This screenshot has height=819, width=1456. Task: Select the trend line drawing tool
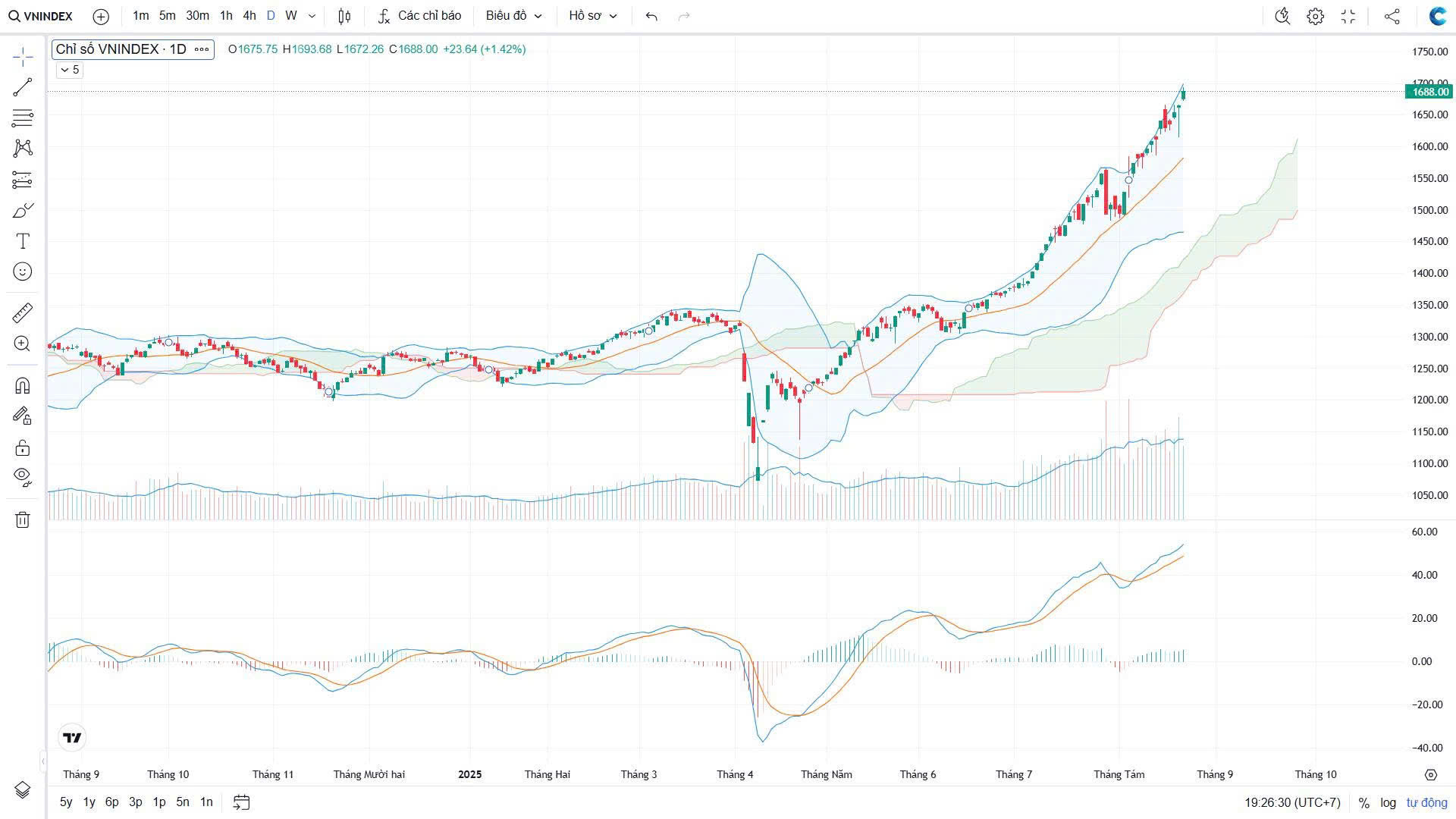[23, 87]
